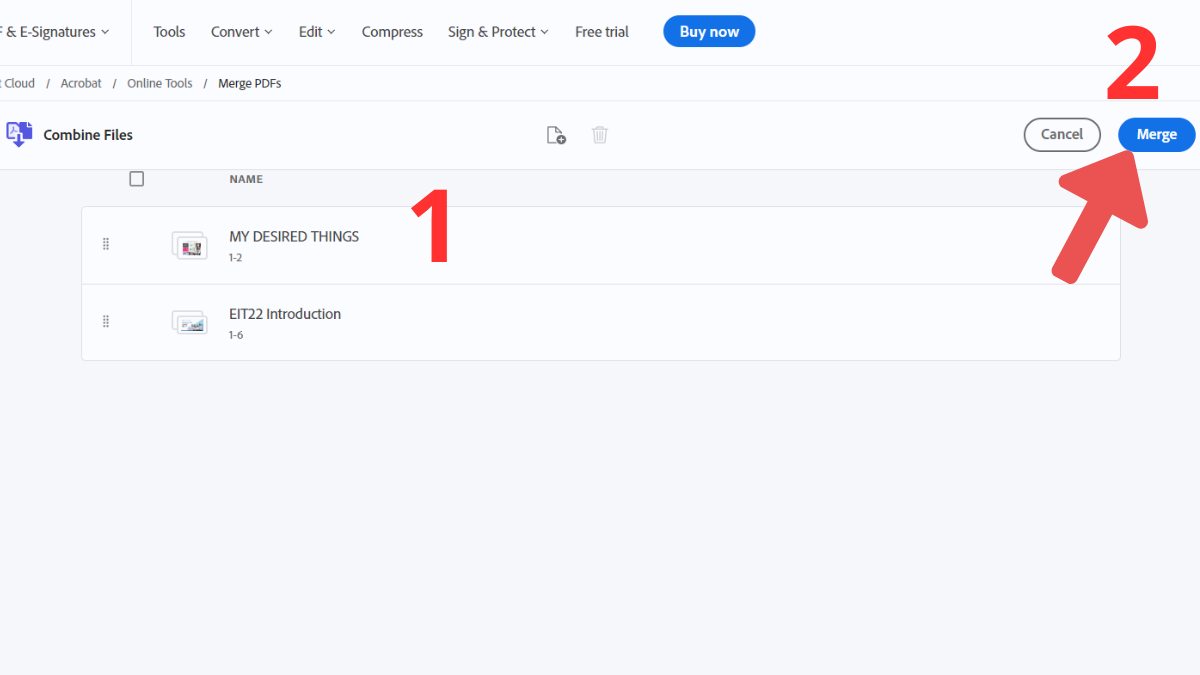This screenshot has height=675, width=1200.
Task: Click the drag handle beside EIT22 Introduction
Action: click(105, 321)
